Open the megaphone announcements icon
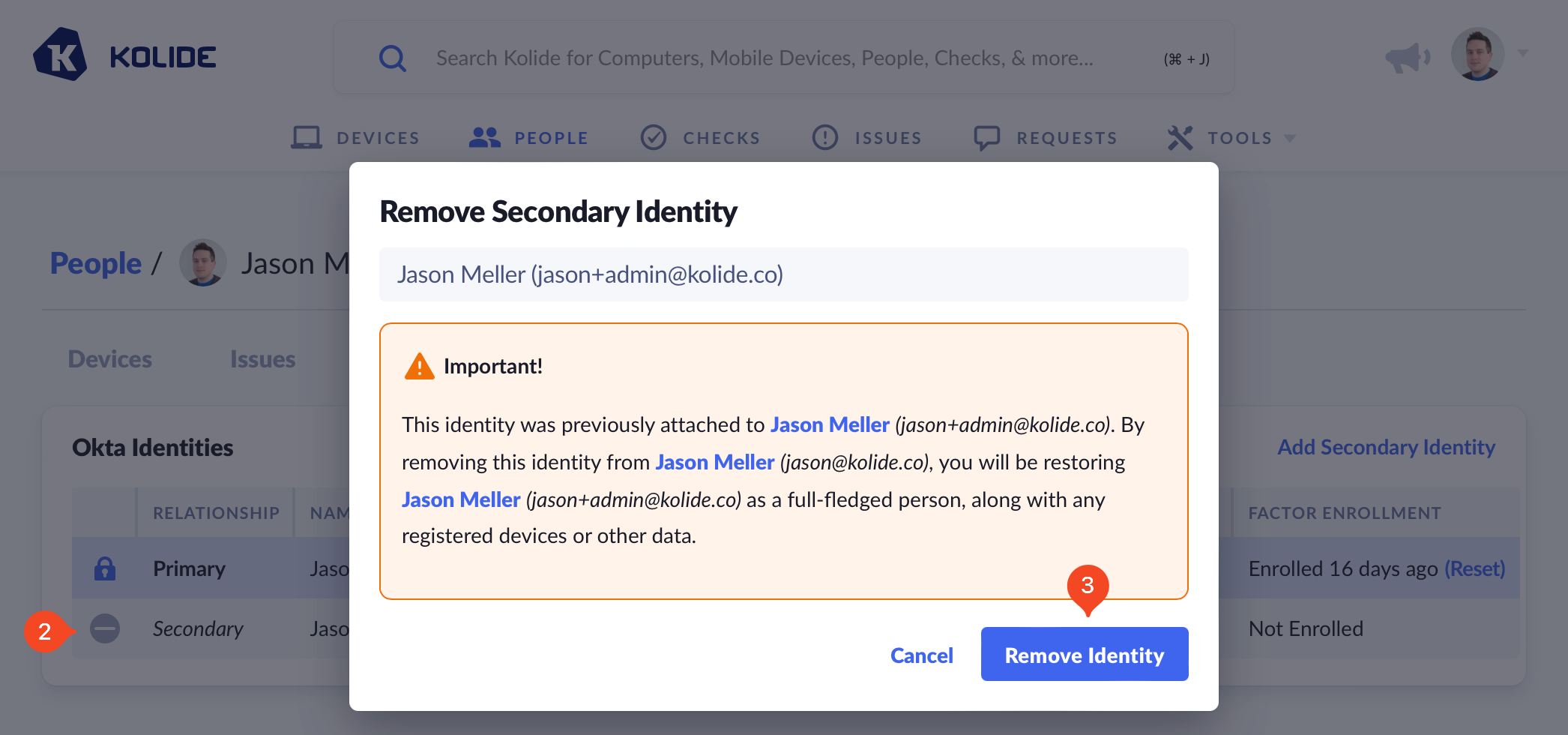The image size is (1568, 735). pyautogui.click(x=1407, y=57)
